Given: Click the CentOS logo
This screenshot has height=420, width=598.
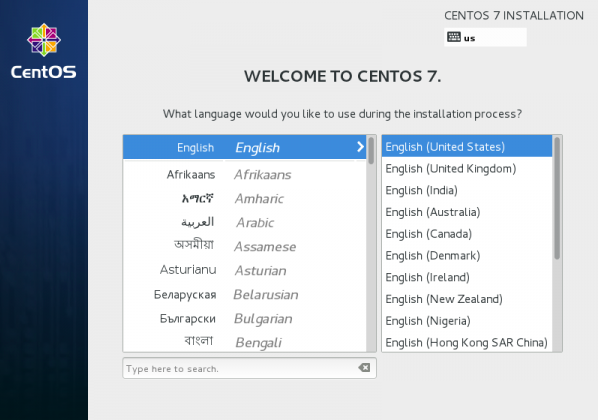Looking at the screenshot, I should click(44, 51).
